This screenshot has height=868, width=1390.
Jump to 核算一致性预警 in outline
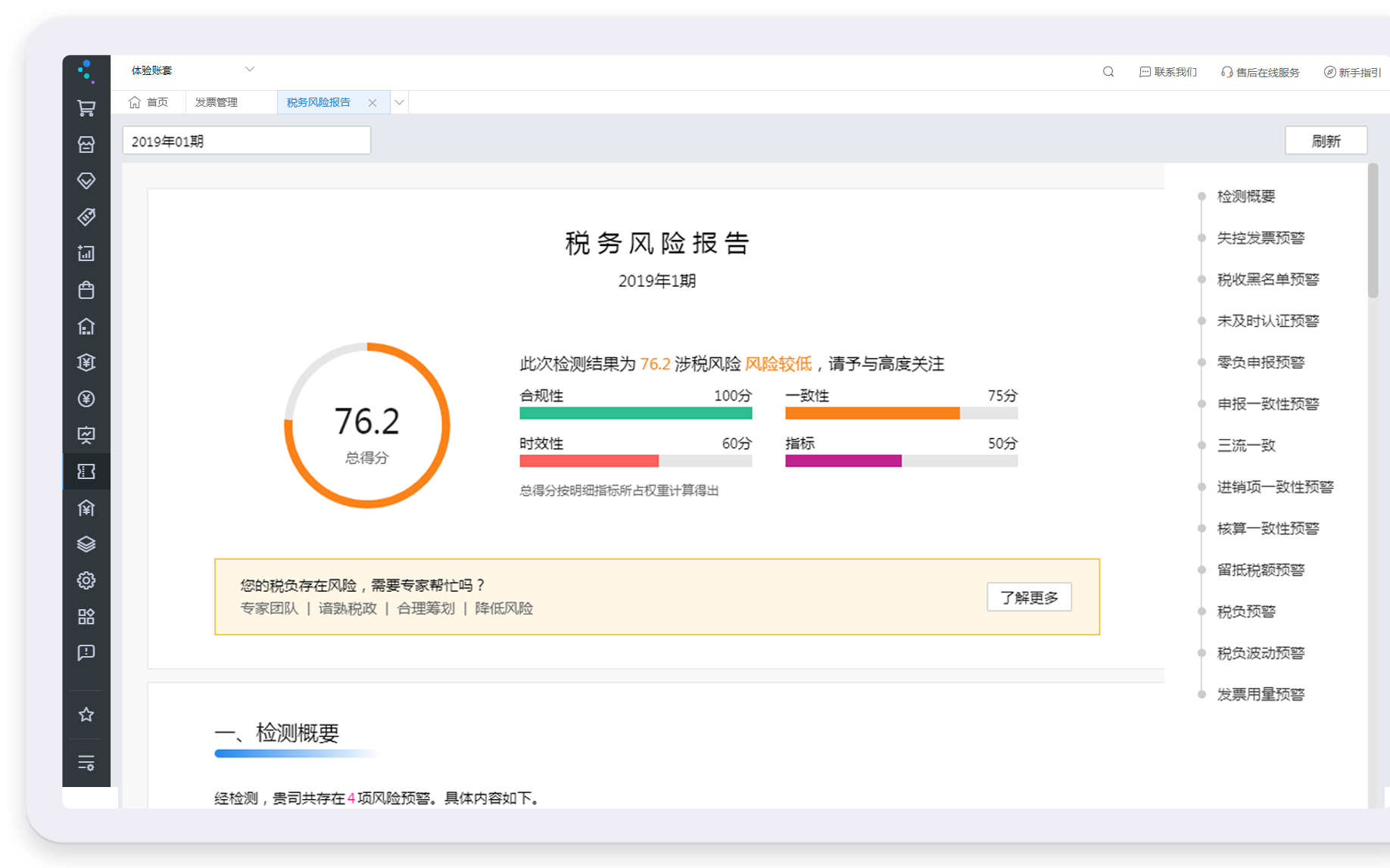[x=1268, y=529]
